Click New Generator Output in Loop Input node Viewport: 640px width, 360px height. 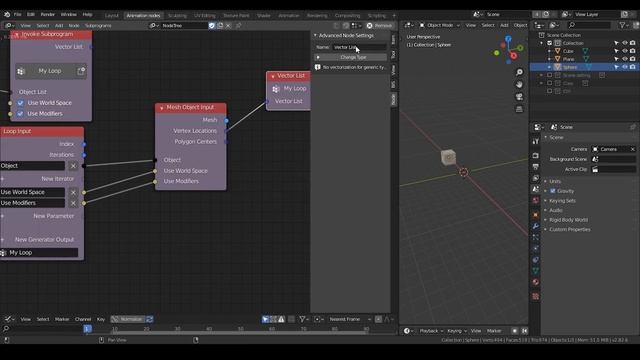(44, 240)
